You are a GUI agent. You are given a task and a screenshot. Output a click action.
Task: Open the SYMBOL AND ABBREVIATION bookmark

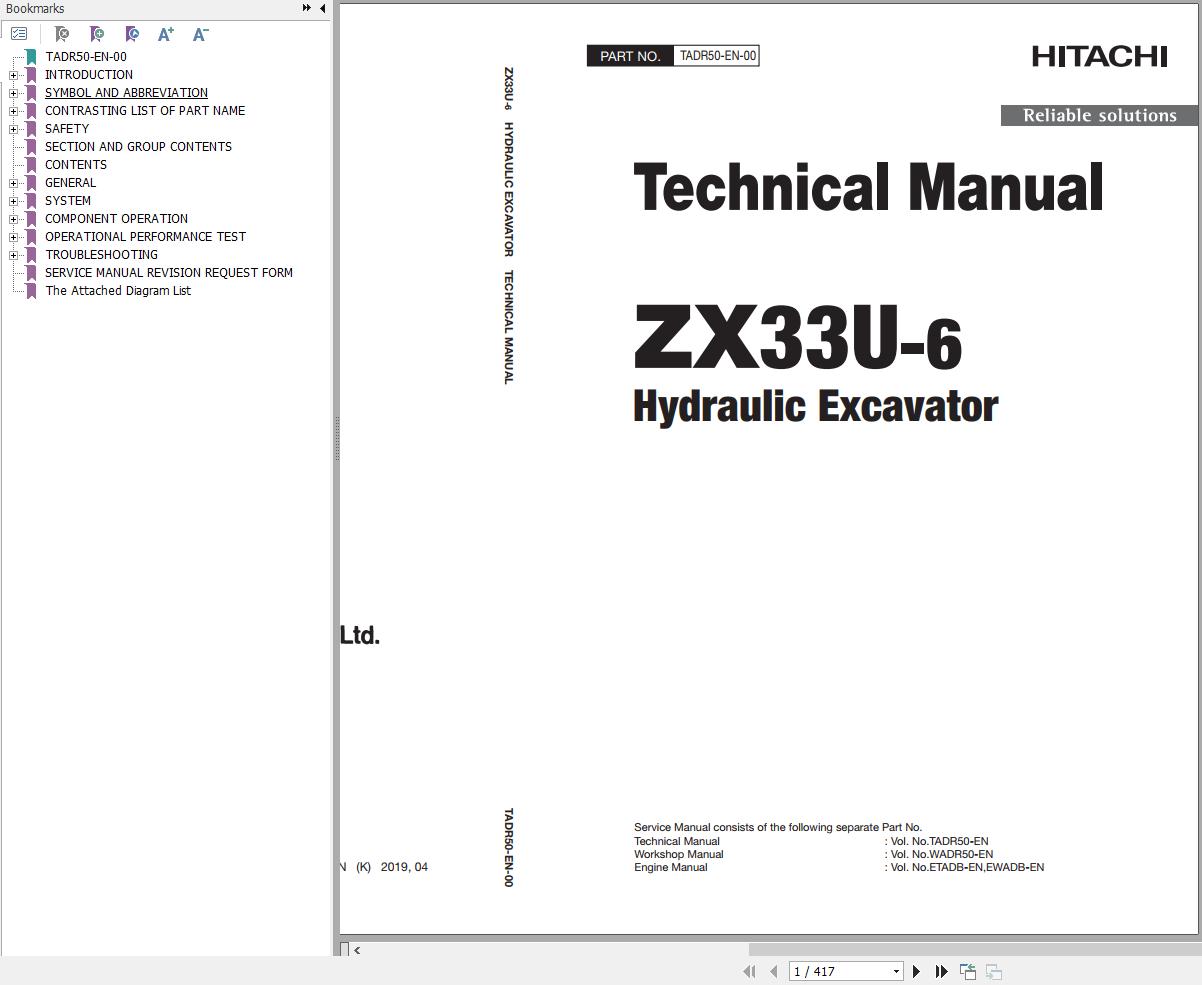[x=126, y=93]
